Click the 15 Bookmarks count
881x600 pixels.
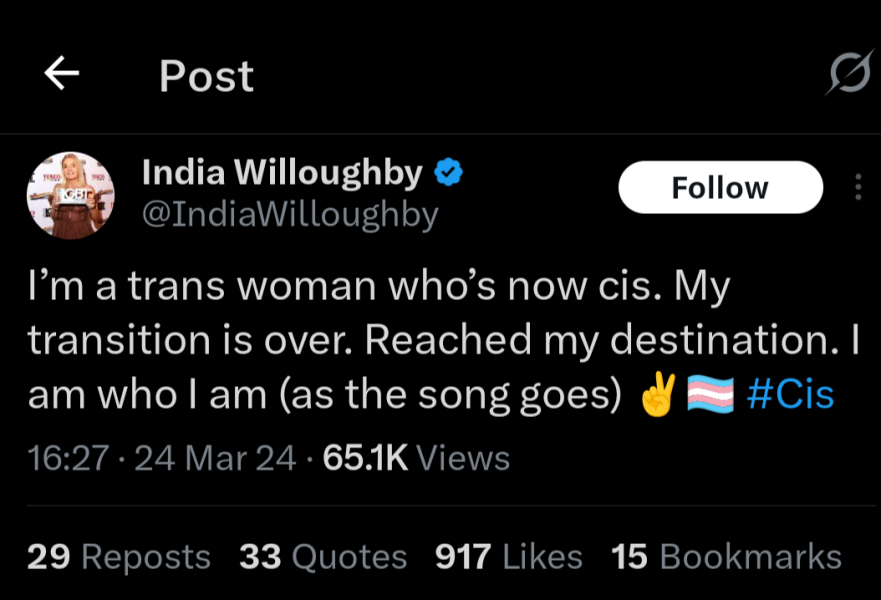[726, 557]
